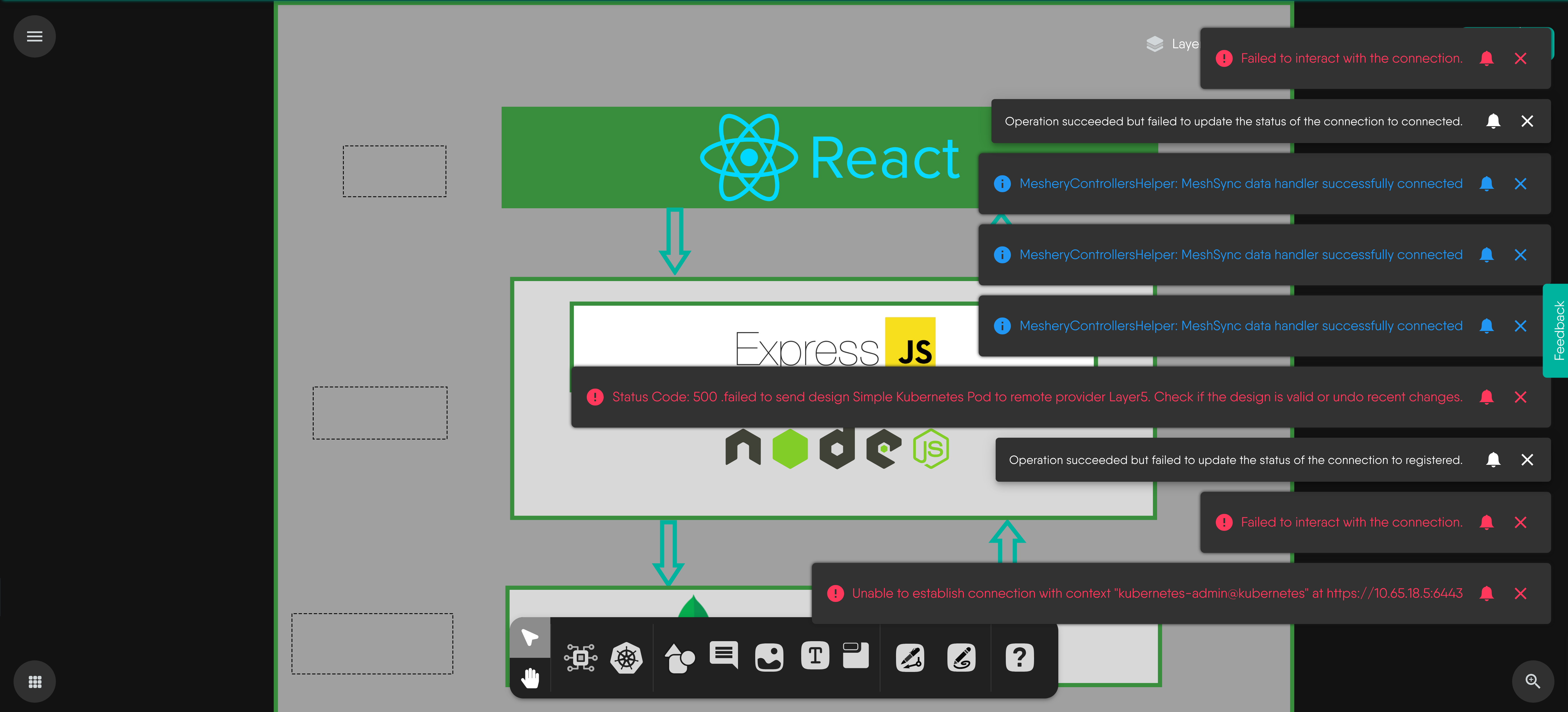Select the pointer selection tool
The width and height of the screenshot is (1568, 712).
click(x=529, y=637)
